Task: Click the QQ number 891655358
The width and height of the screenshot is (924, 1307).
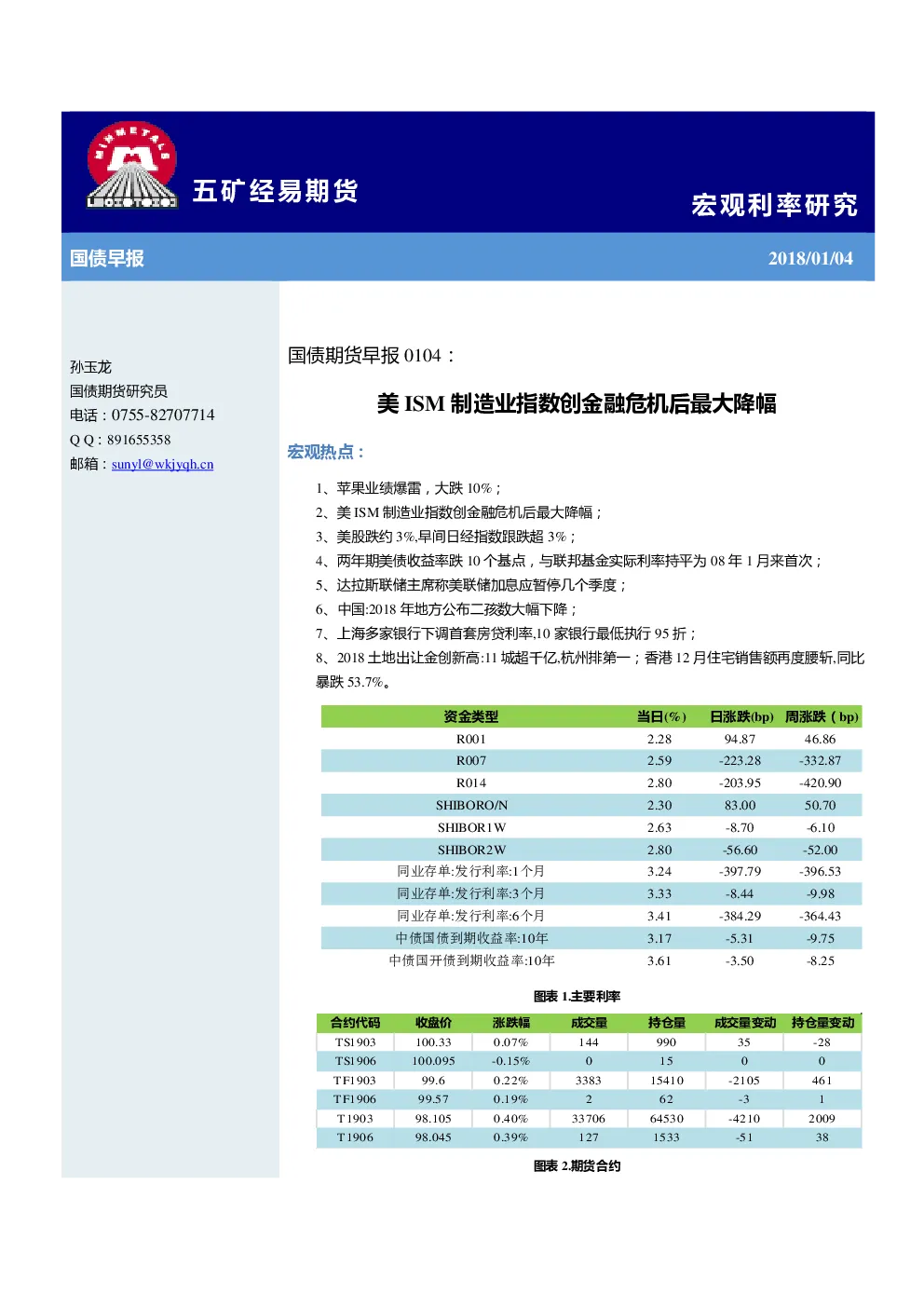Action: coord(139,440)
